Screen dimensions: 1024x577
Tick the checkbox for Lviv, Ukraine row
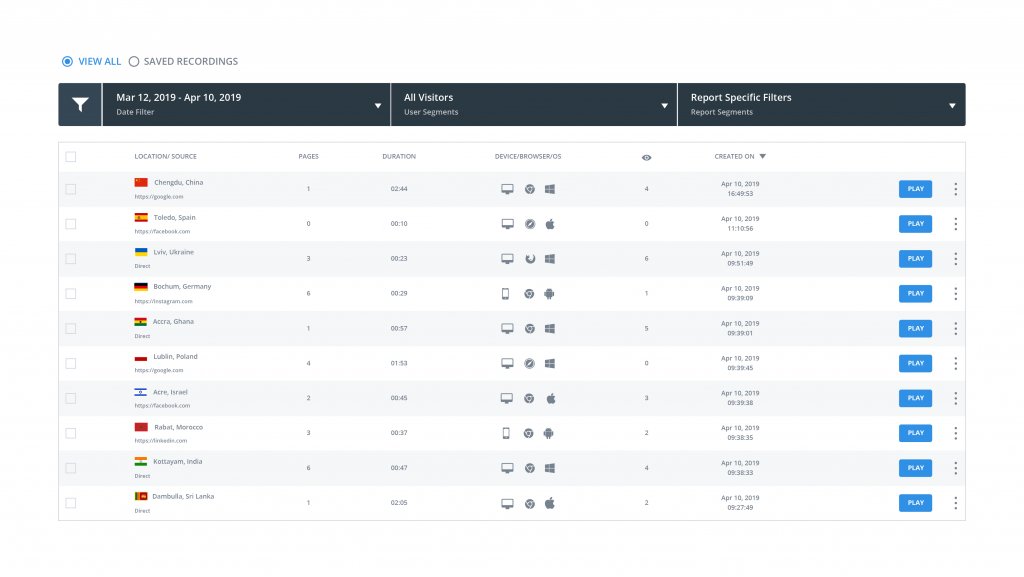[x=71, y=259]
